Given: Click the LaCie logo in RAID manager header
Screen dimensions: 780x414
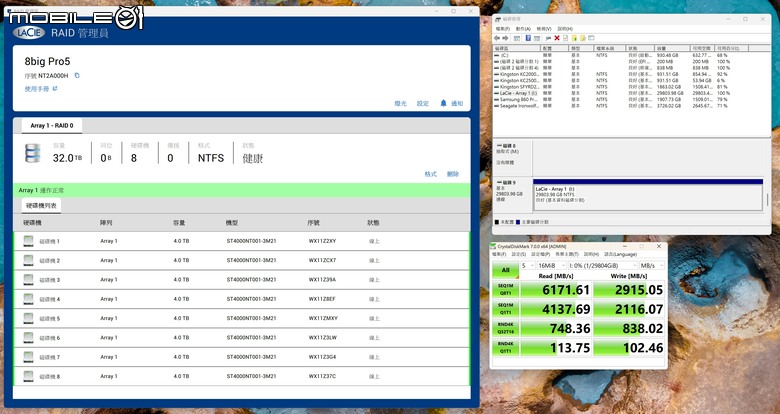Looking at the screenshot, I should coord(29,33).
